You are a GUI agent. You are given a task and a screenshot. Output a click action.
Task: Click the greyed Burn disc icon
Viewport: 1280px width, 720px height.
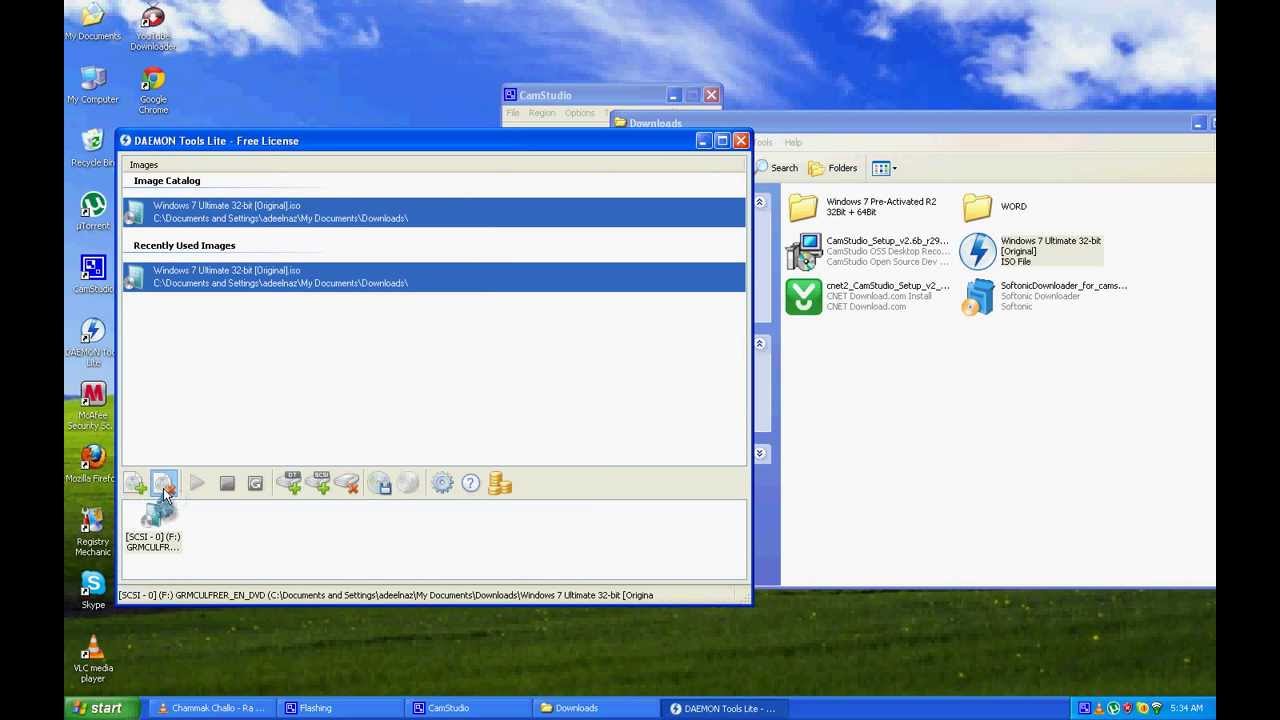click(x=408, y=484)
